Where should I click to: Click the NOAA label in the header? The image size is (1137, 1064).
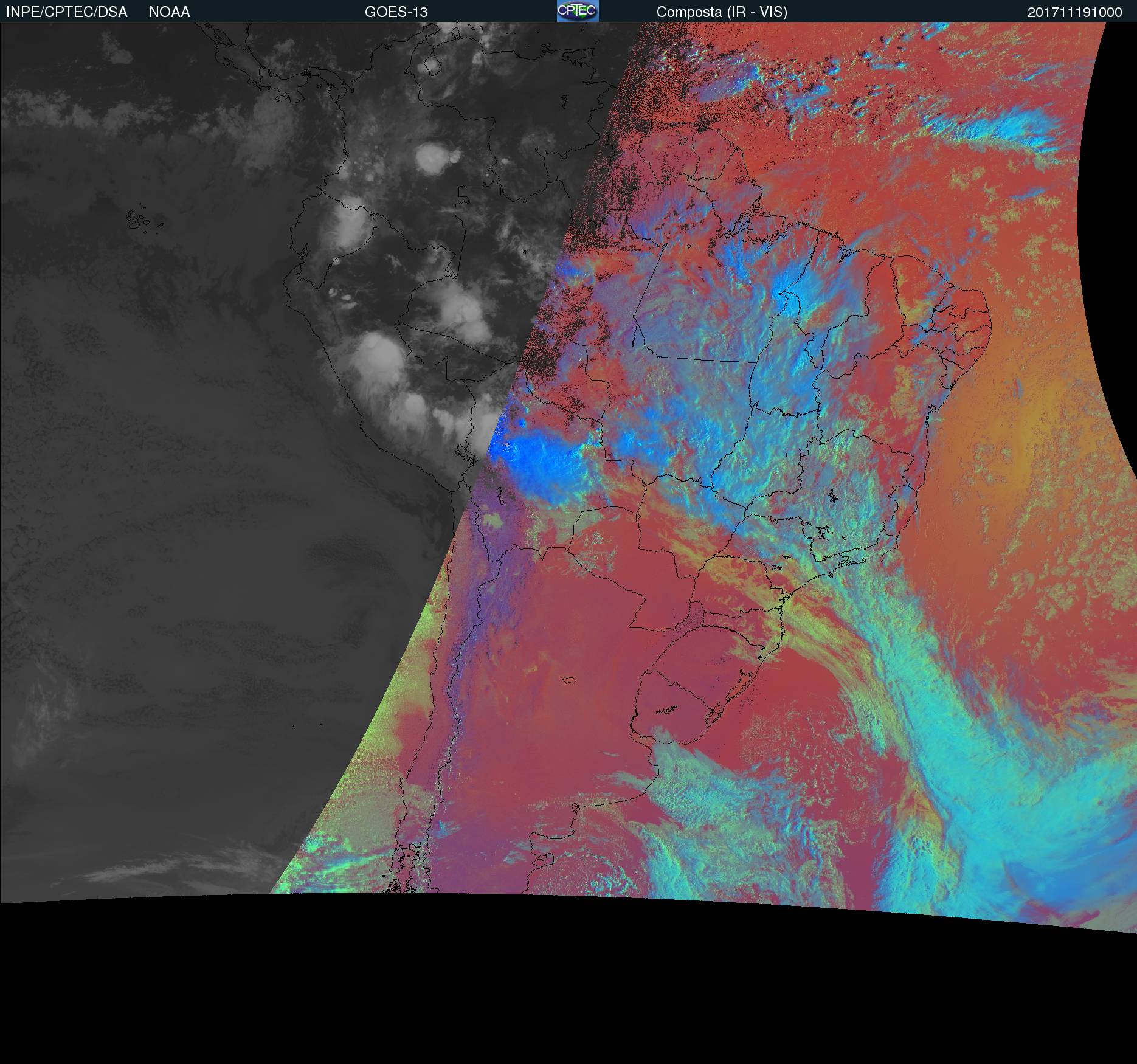[170, 12]
